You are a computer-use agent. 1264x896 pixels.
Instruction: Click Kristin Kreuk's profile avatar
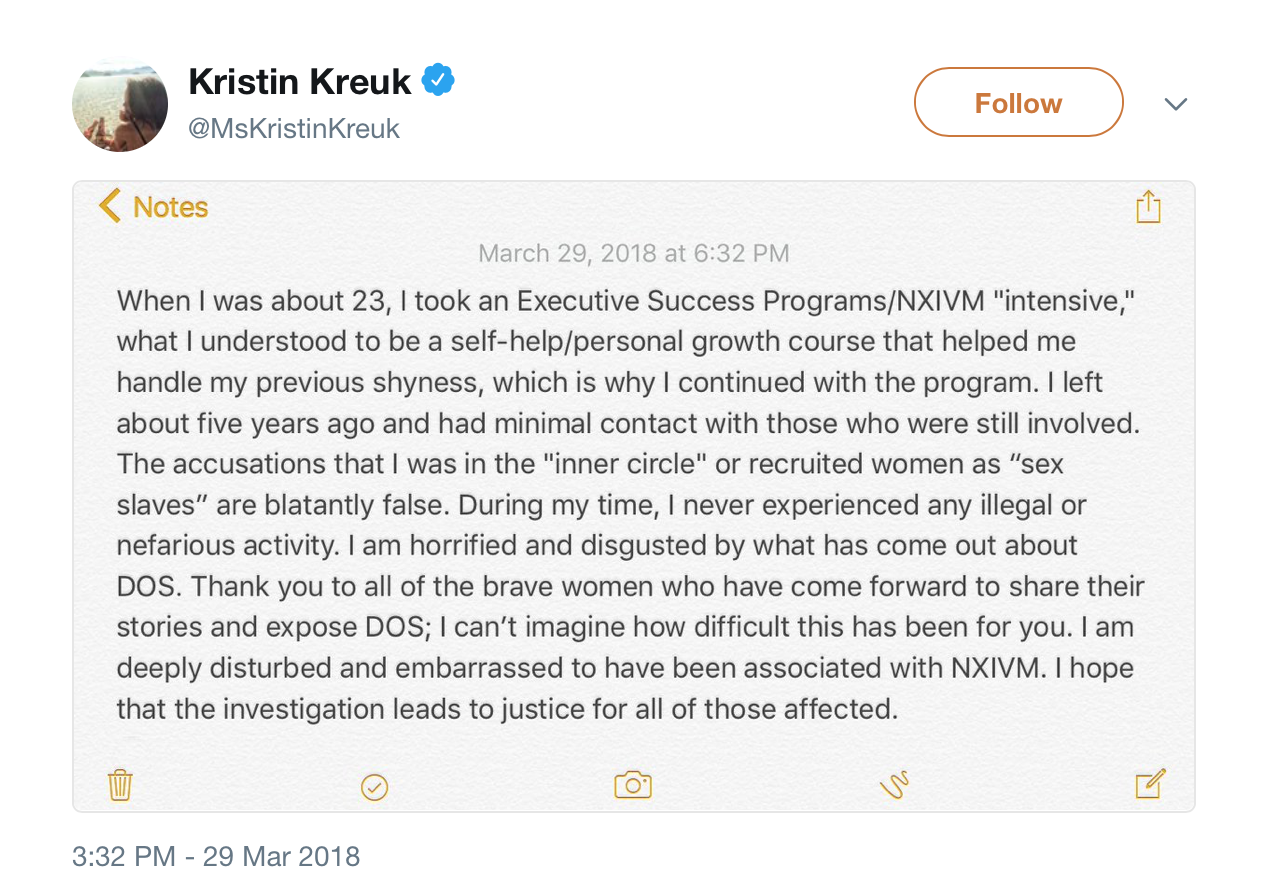(x=120, y=104)
